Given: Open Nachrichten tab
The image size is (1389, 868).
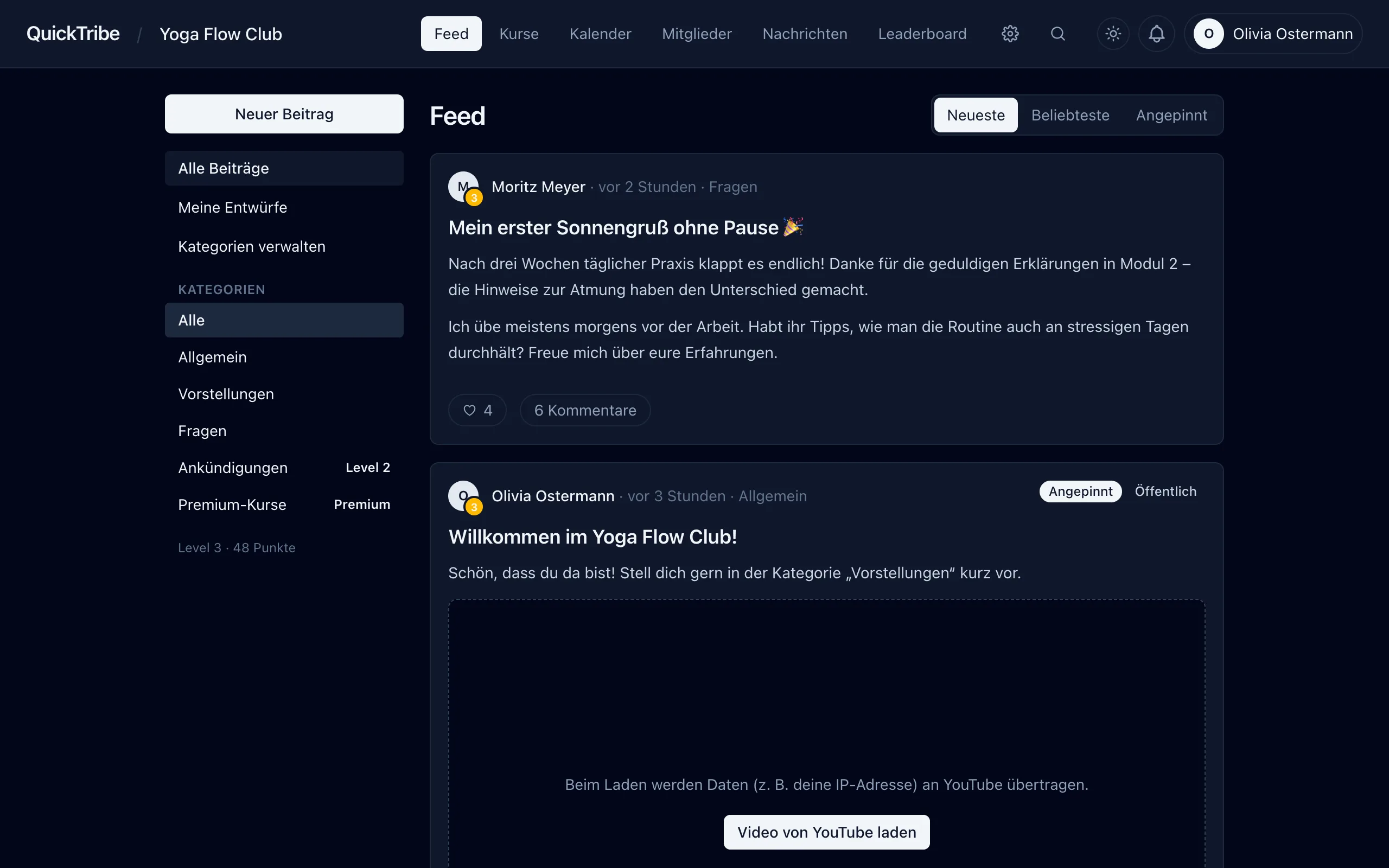Looking at the screenshot, I should (x=805, y=34).
